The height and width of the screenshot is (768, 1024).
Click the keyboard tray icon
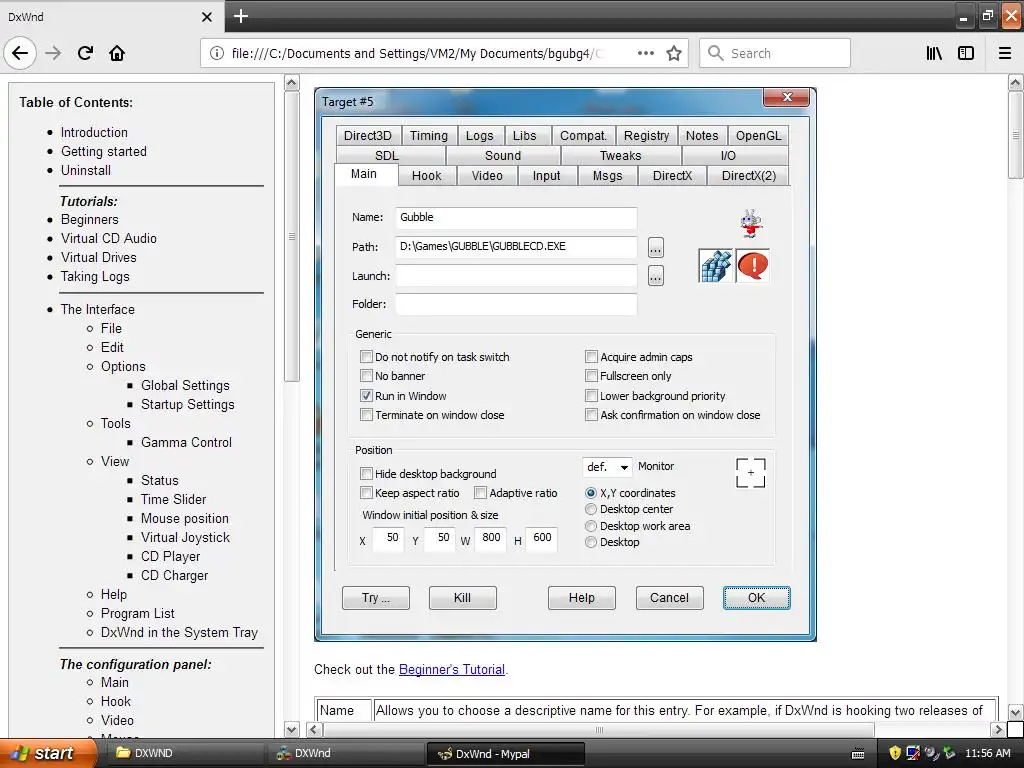pos(858,754)
